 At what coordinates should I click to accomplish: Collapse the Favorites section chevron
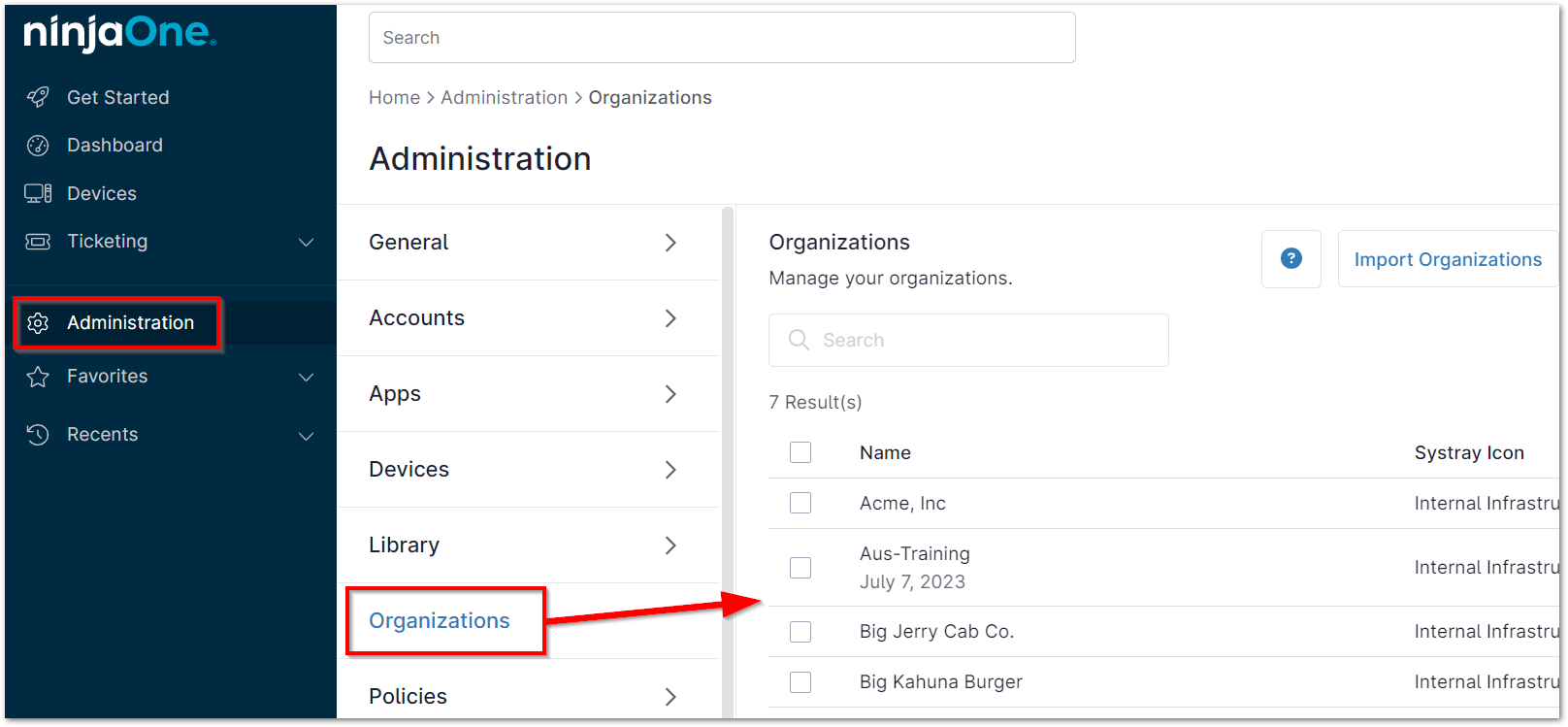(x=306, y=377)
